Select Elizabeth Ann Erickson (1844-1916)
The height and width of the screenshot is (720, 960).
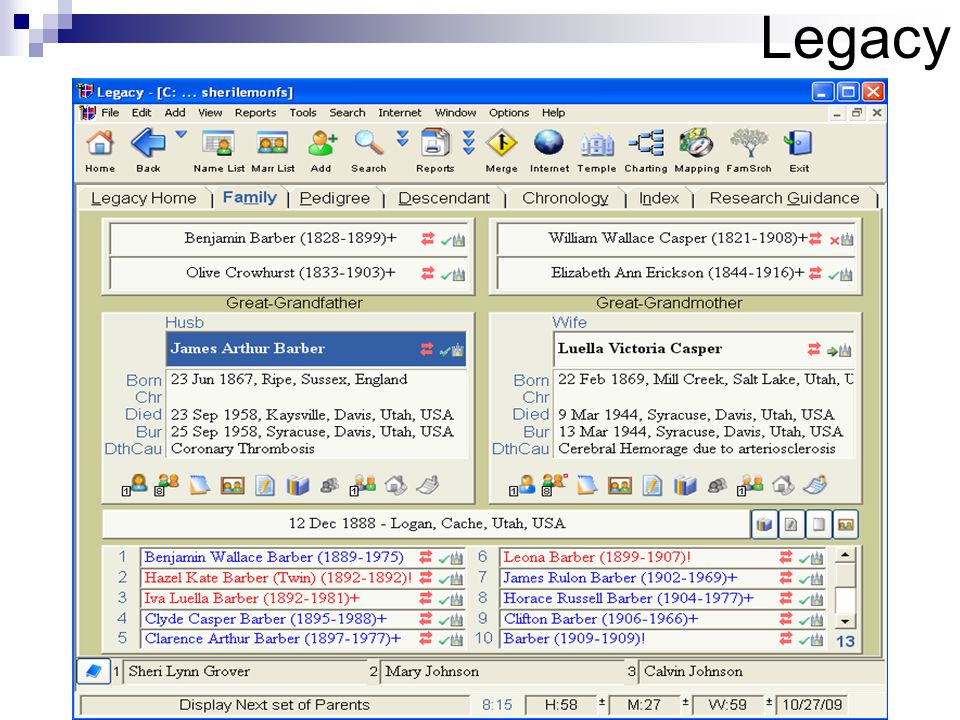[678, 273]
